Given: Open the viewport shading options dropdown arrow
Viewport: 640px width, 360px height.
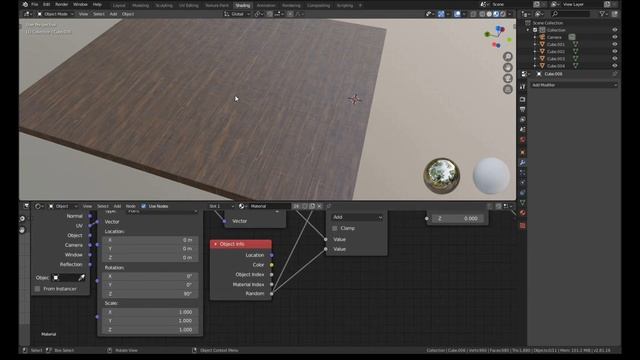Looking at the screenshot, I should coord(510,14).
